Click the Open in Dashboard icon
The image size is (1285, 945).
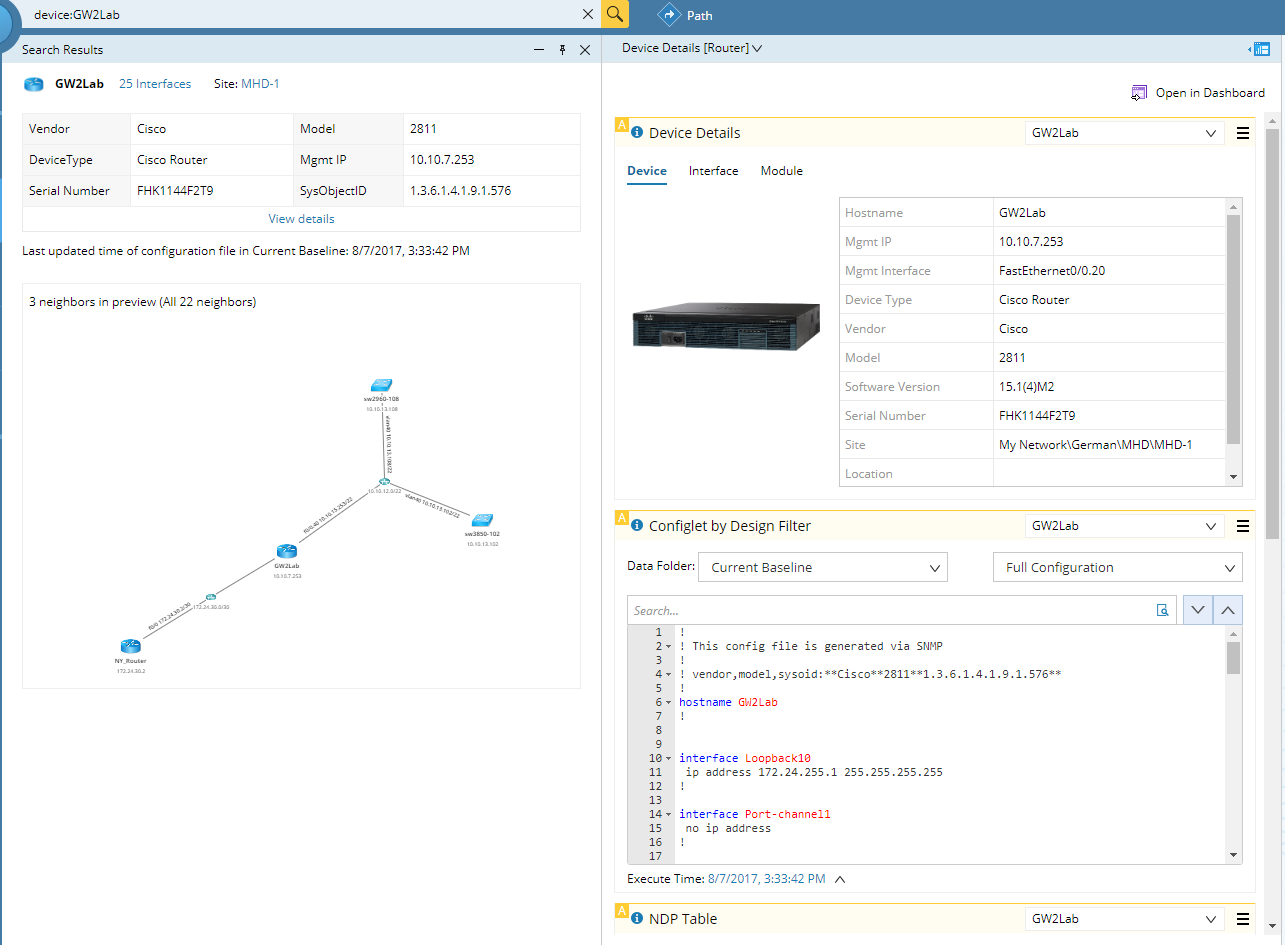(x=1139, y=93)
